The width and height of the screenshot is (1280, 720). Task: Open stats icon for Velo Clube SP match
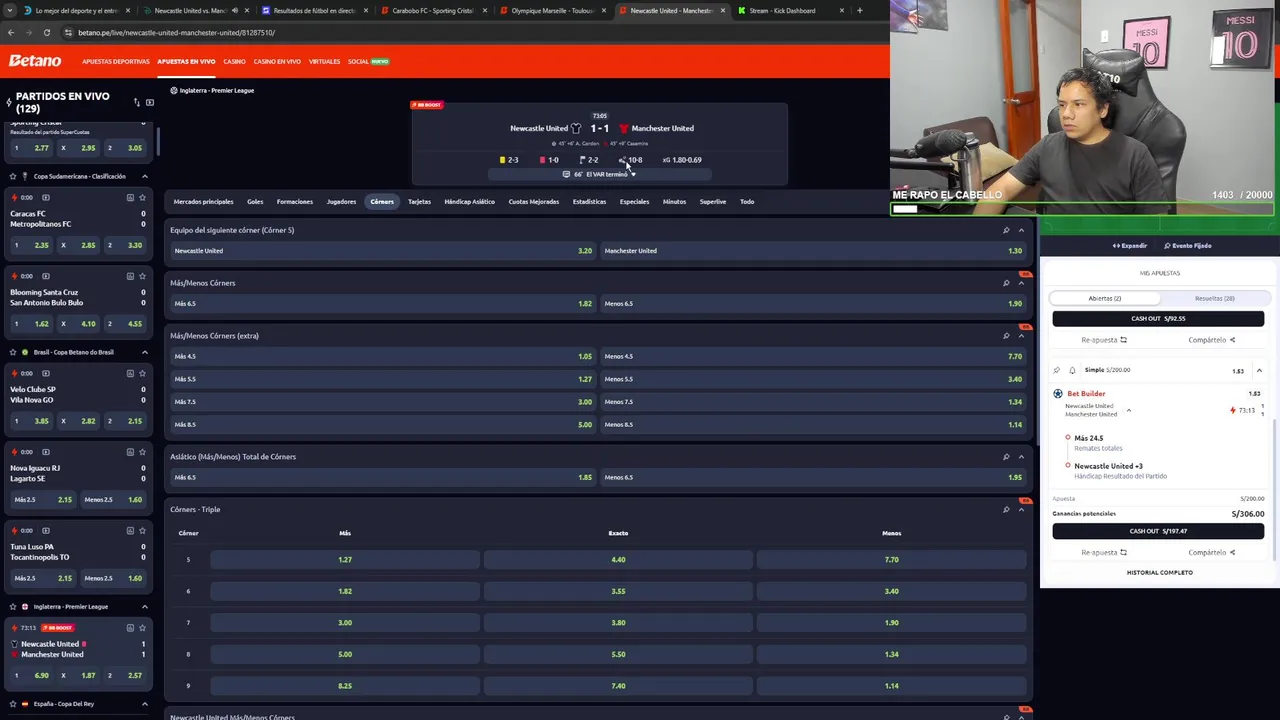[x=130, y=373]
